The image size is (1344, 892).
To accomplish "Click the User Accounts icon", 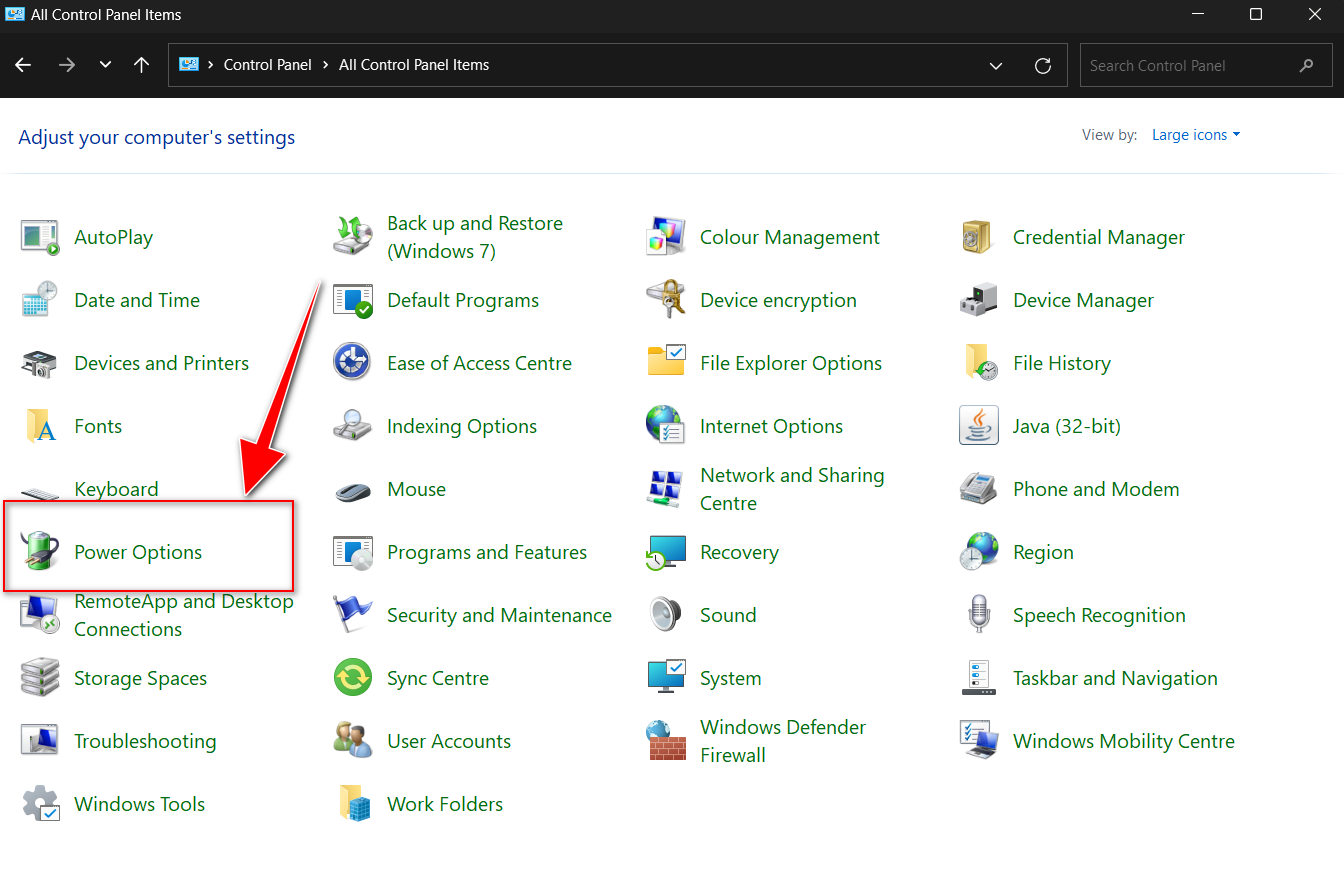I will click(x=353, y=742).
